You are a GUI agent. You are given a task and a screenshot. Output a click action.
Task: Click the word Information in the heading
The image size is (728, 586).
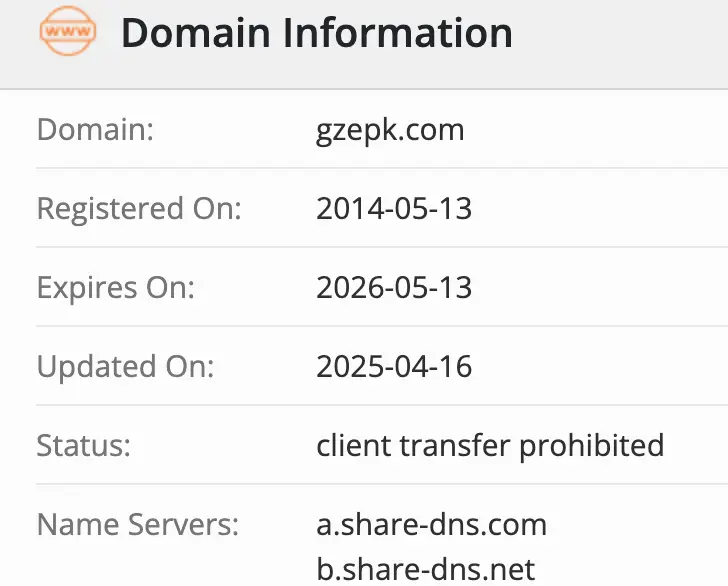point(396,33)
